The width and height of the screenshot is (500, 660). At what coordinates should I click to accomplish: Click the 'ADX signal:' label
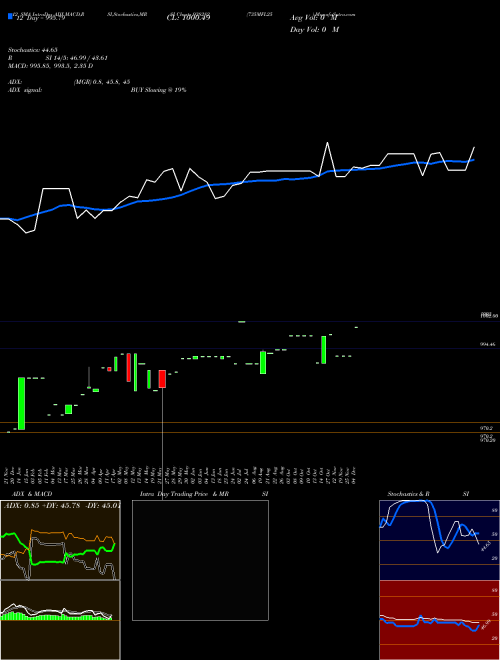[x=25, y=90]
